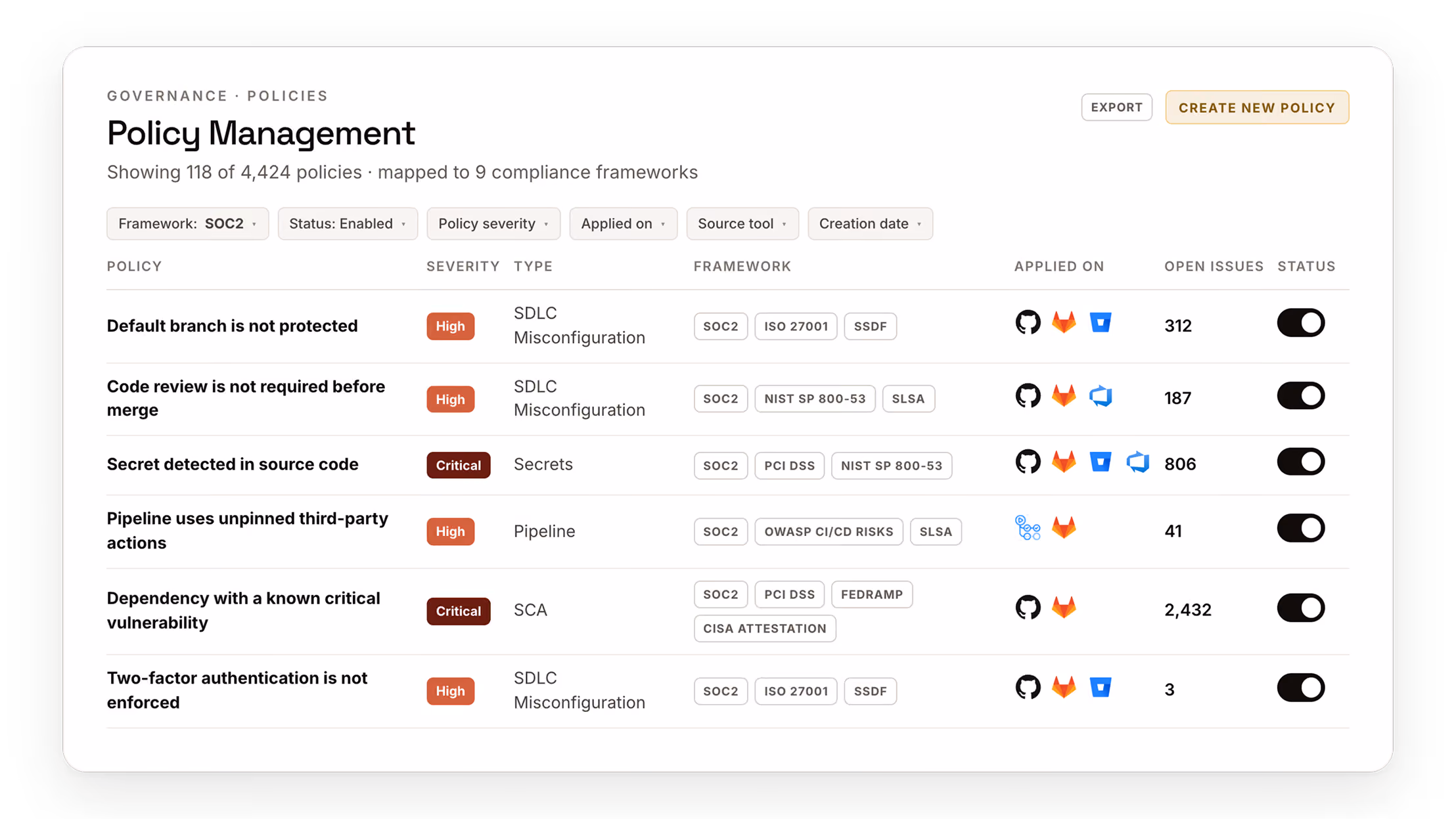
Task: Open Dependency with a known critical vulnerability policy
Action: pos(243,610)
